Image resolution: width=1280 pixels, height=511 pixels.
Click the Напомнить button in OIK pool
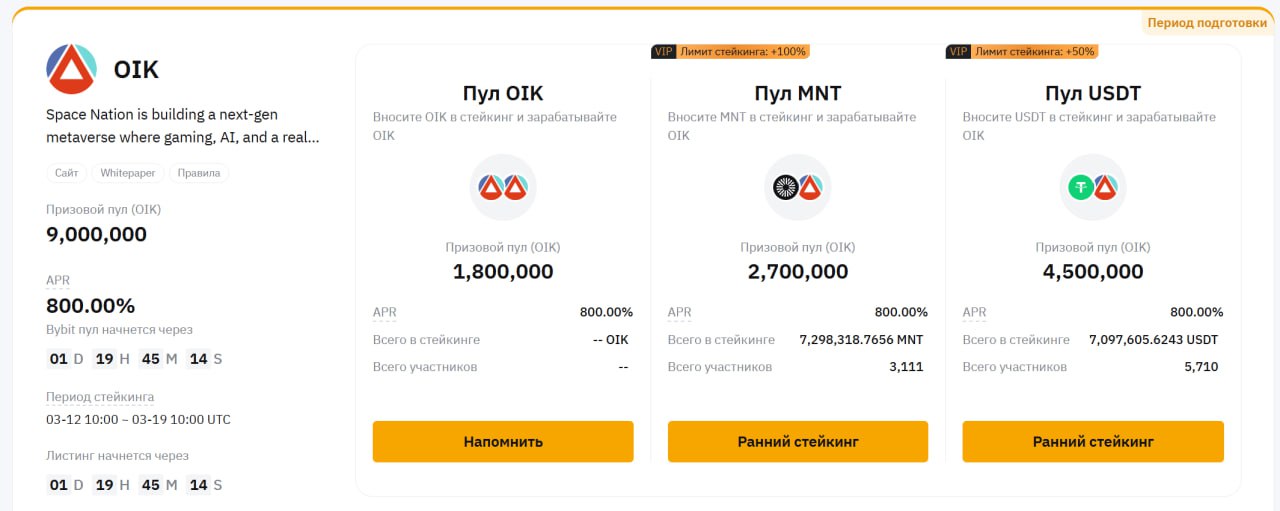pos(503,441)
